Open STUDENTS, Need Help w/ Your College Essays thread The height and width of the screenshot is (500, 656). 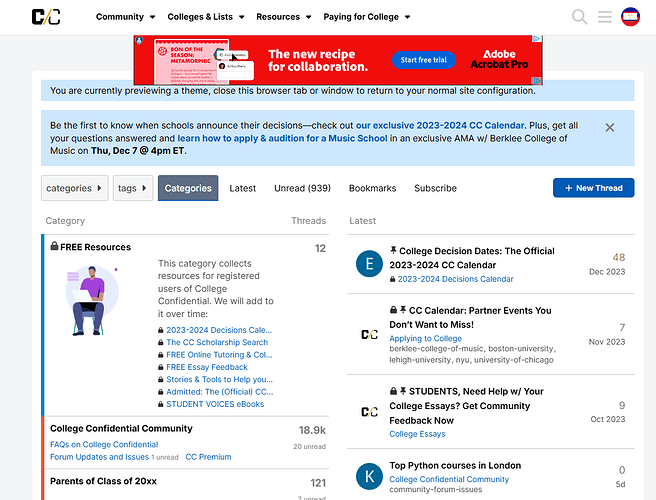tap(466, 406)
